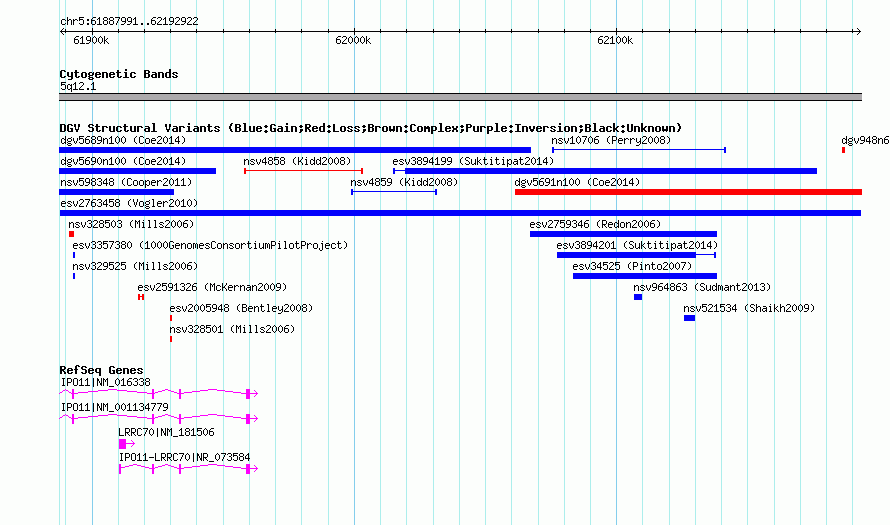Select the gray 5q12.1 cytogenetic band bar
The image size is (890, 525).
tap(460, 97)
